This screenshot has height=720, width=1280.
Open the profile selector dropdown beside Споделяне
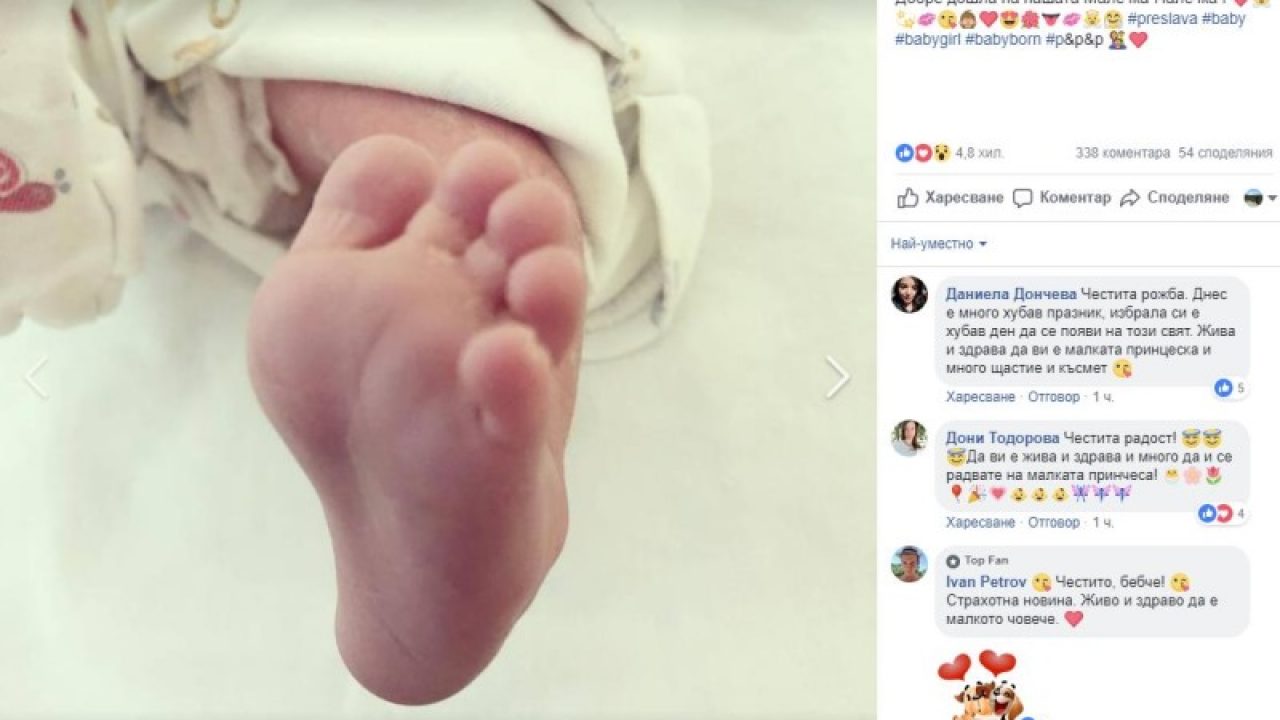pyautogui.click(x=1260, y=198)
